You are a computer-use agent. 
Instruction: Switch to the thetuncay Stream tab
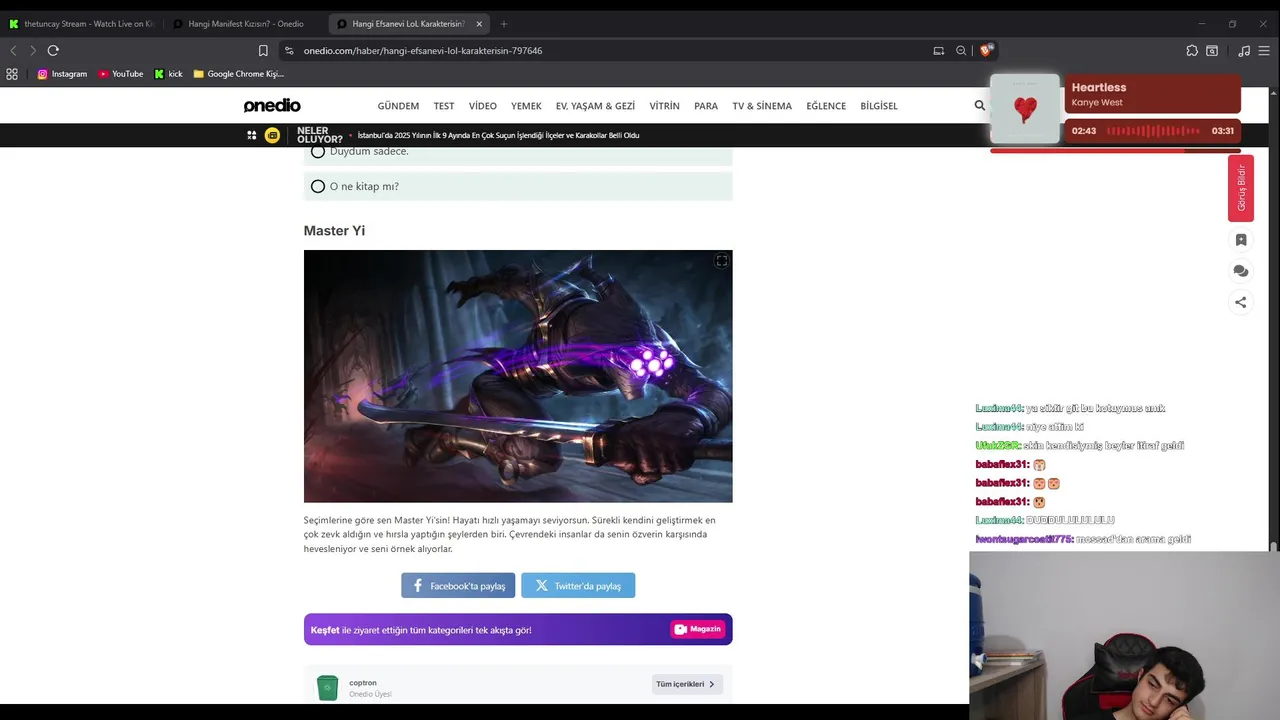point(81,23)
